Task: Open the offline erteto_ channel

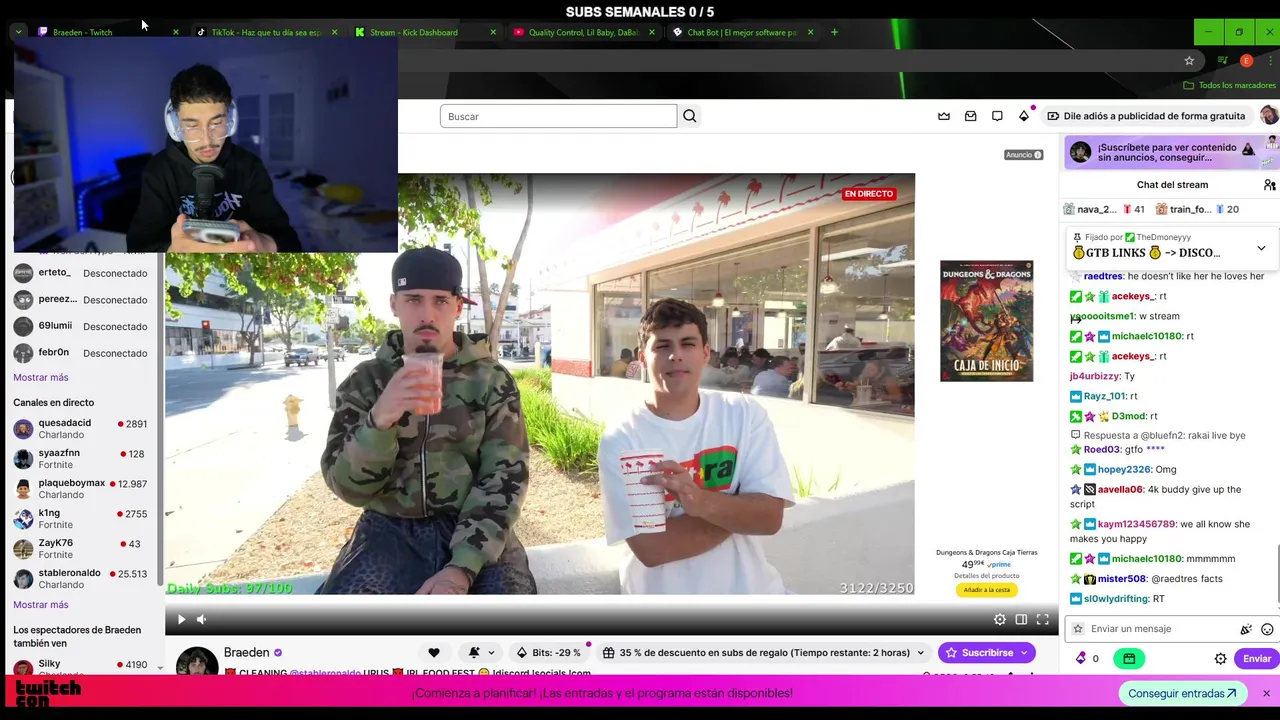Action: [x=80, y=273]
